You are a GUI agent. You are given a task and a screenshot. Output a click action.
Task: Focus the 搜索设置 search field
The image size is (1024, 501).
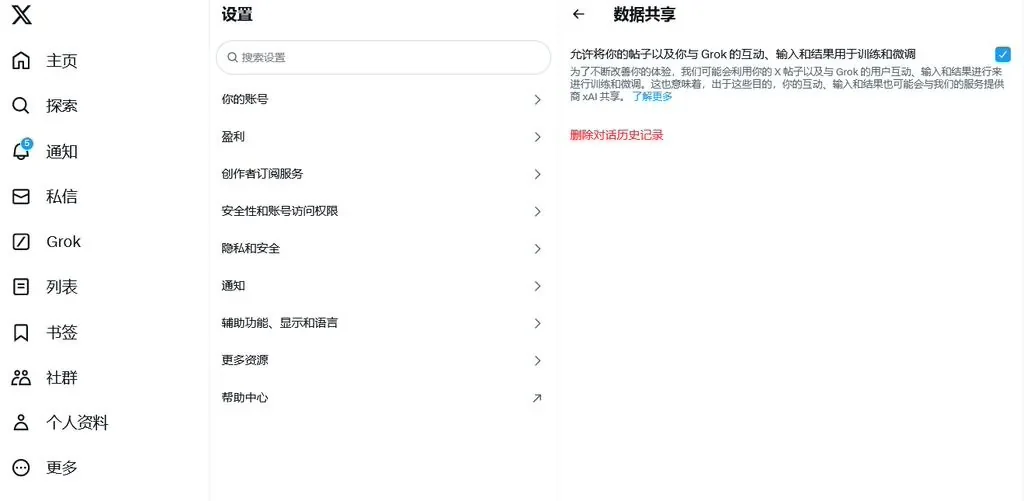pos(383,57)
